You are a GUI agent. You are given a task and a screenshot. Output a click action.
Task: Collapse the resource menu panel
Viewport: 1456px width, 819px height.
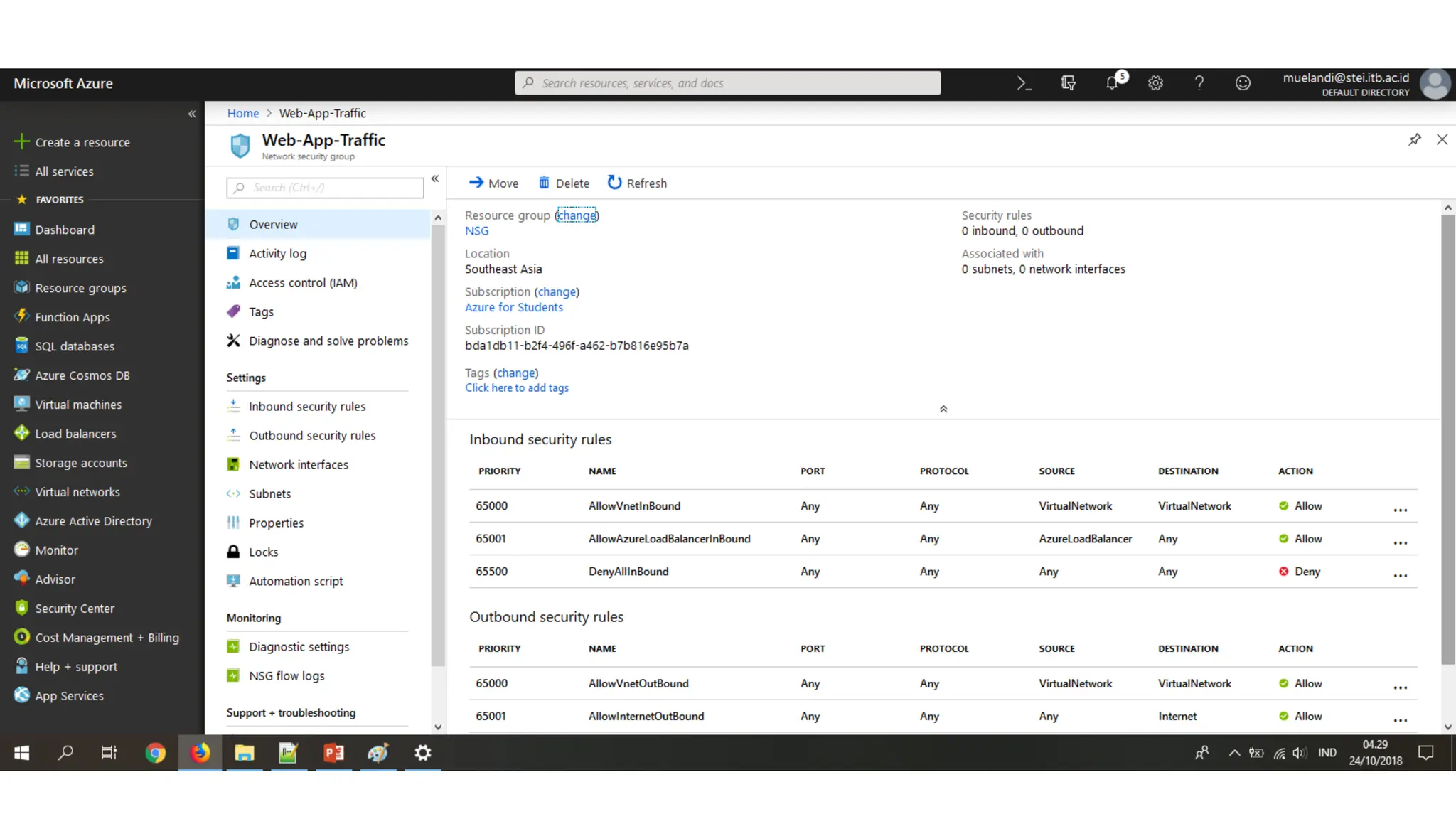click(x=435, y=179)
